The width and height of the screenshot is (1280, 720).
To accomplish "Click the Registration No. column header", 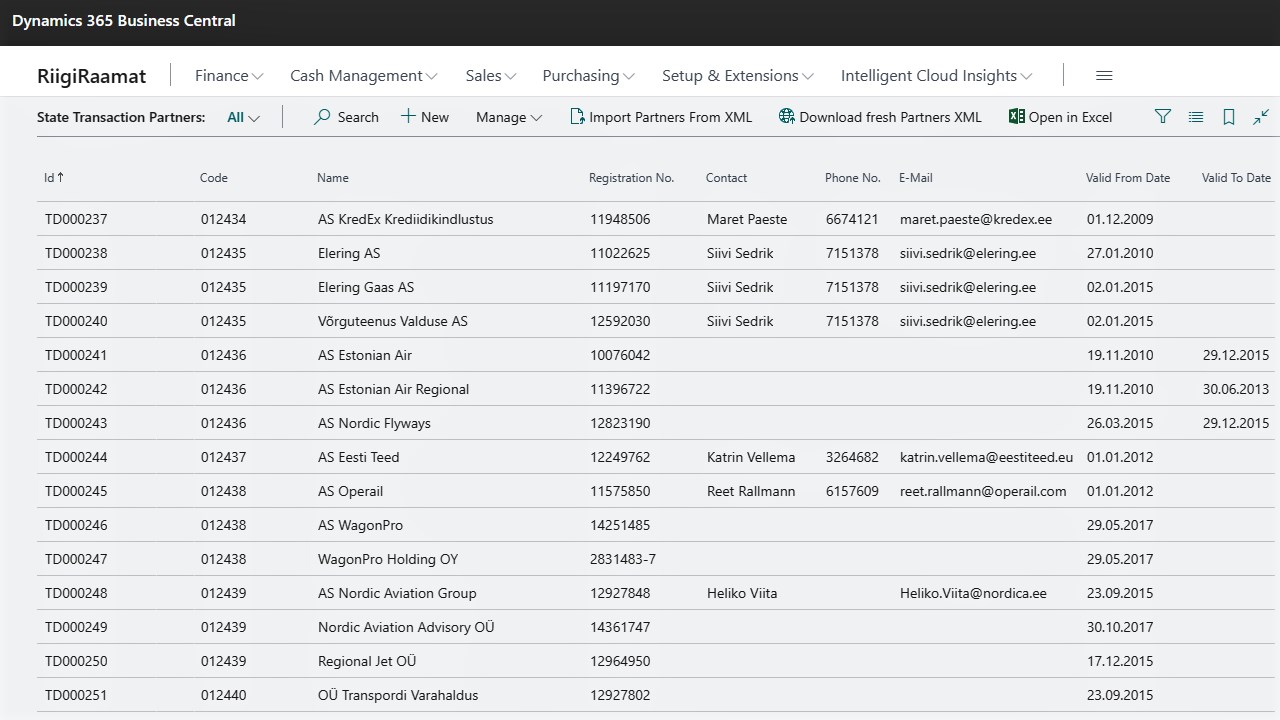I will click(632, 178).
